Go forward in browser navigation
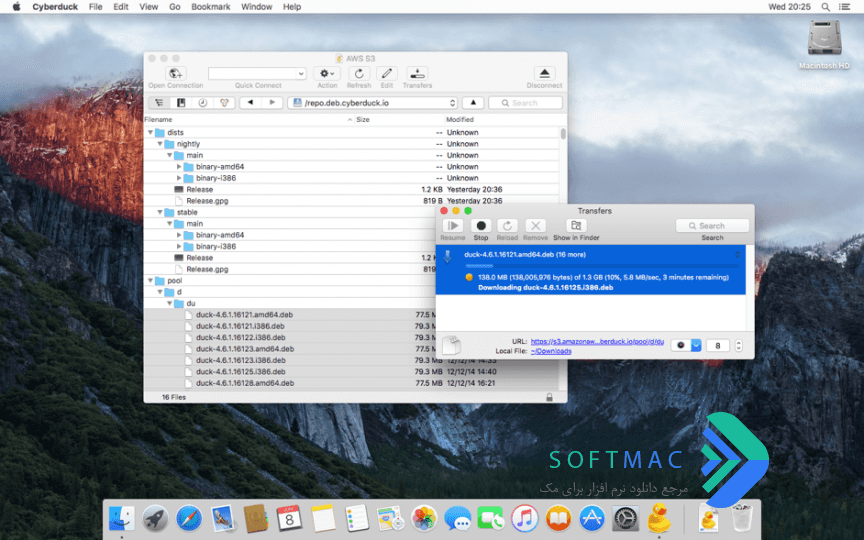864x540 pixels. click(x=272, y=103)
